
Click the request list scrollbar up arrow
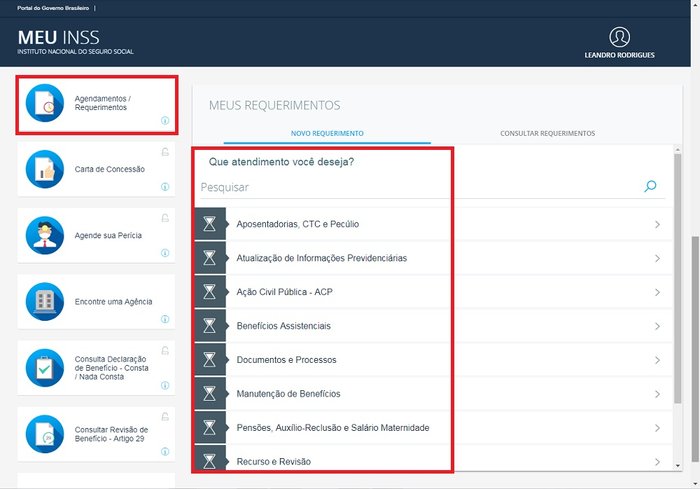coord(678,150)
